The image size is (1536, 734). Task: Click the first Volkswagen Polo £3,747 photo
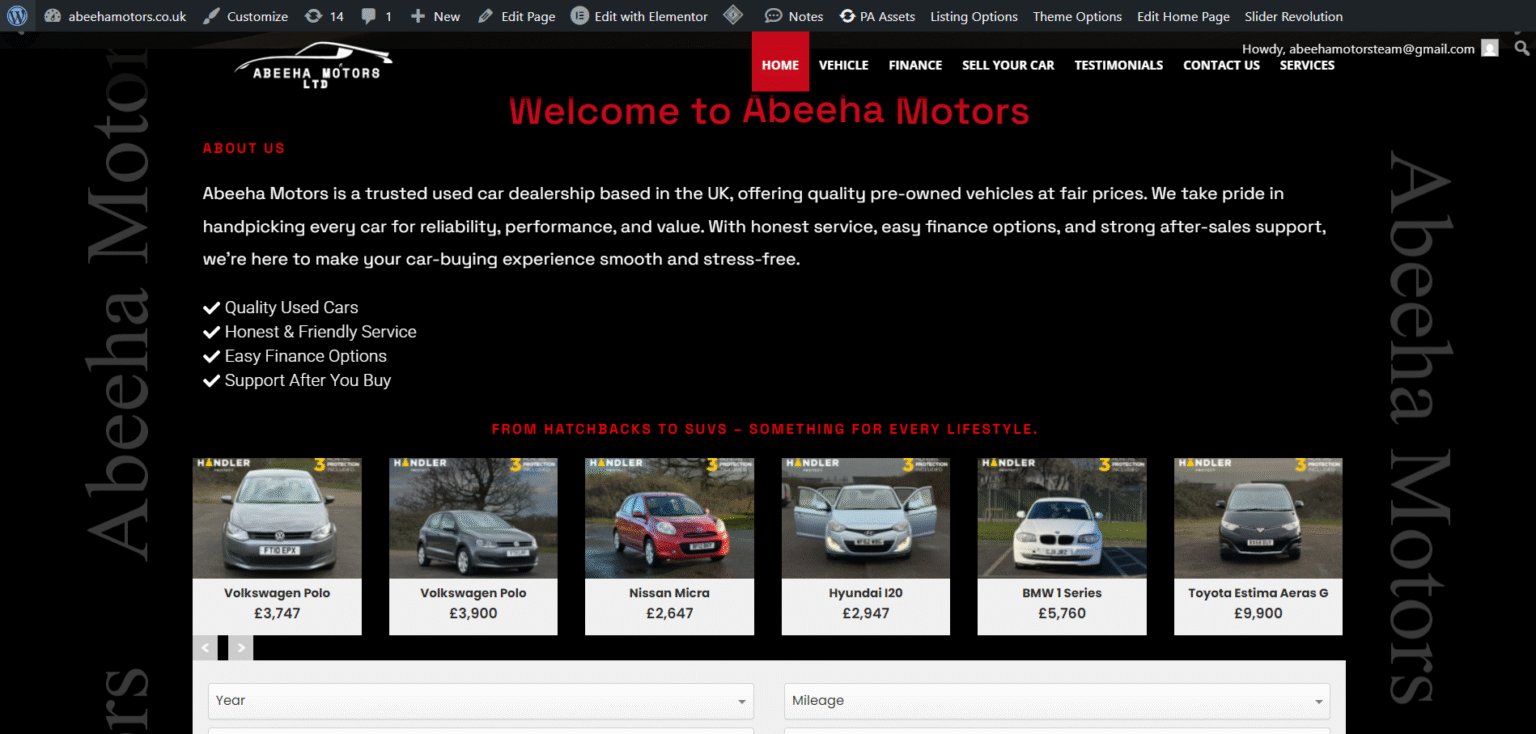coord(277,518)
